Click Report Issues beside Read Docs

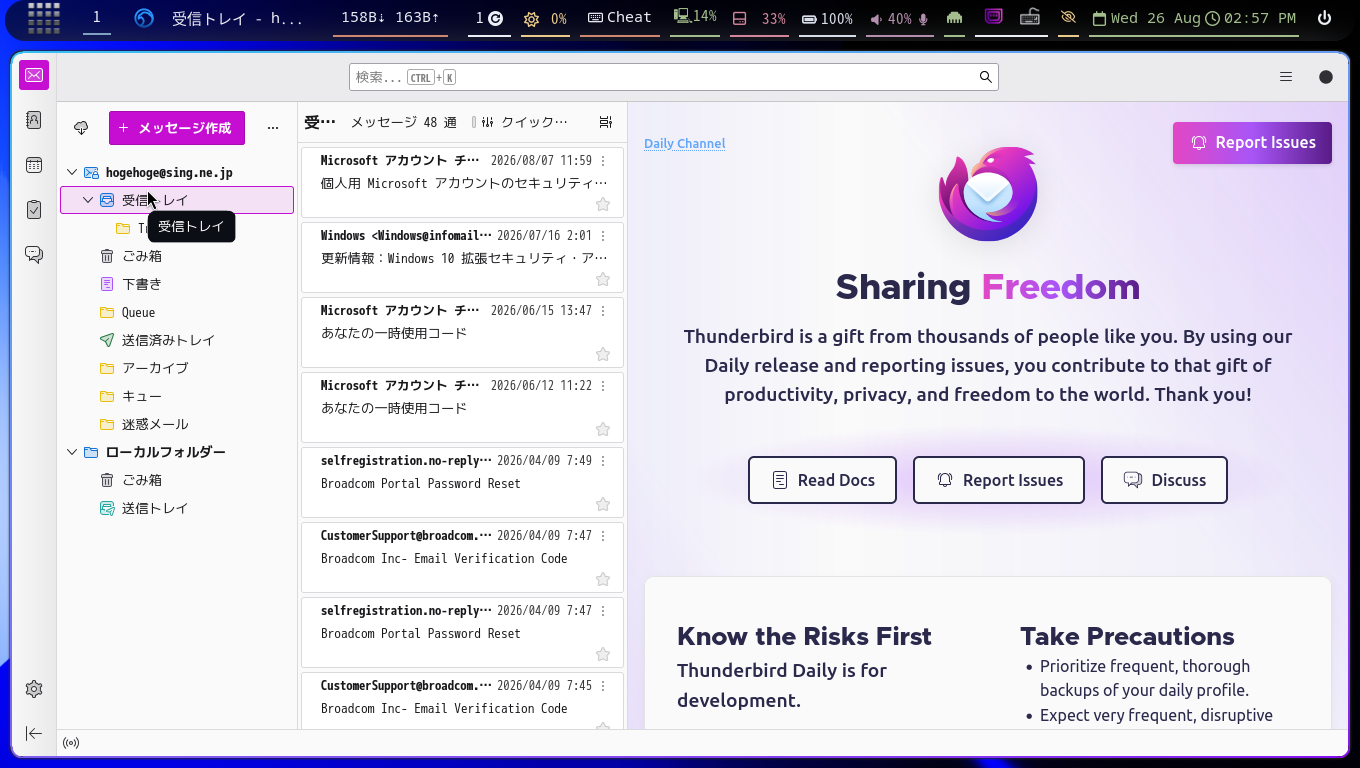pos(999,480)
